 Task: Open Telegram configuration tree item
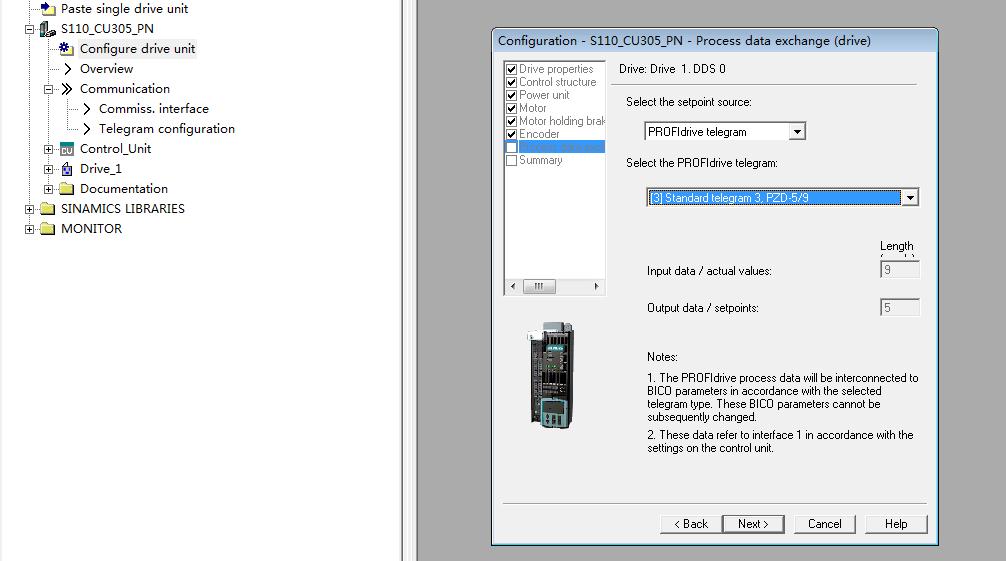pyautogui.click(x=167, y=129)
